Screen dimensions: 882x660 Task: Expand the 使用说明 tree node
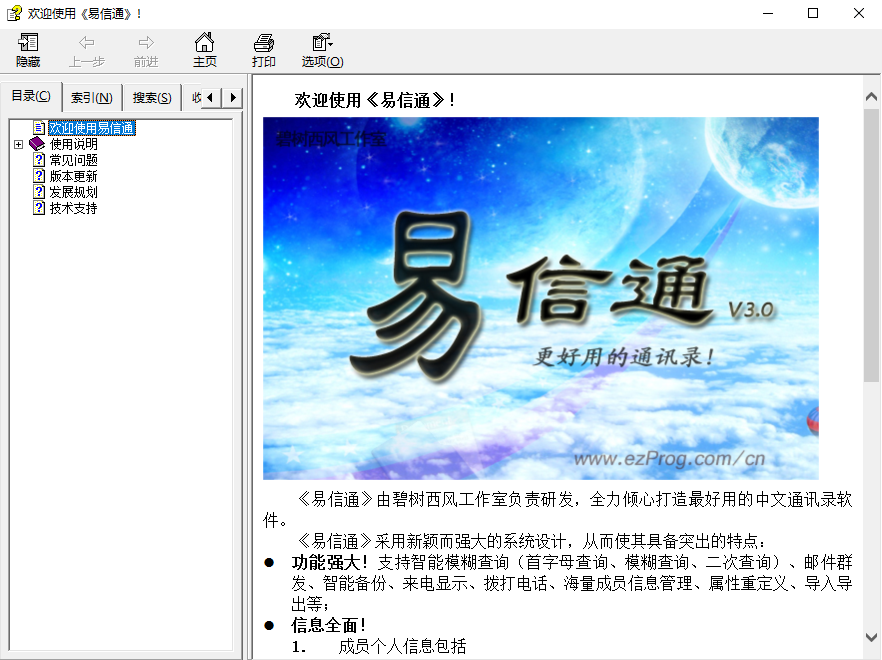click(19, 145)
